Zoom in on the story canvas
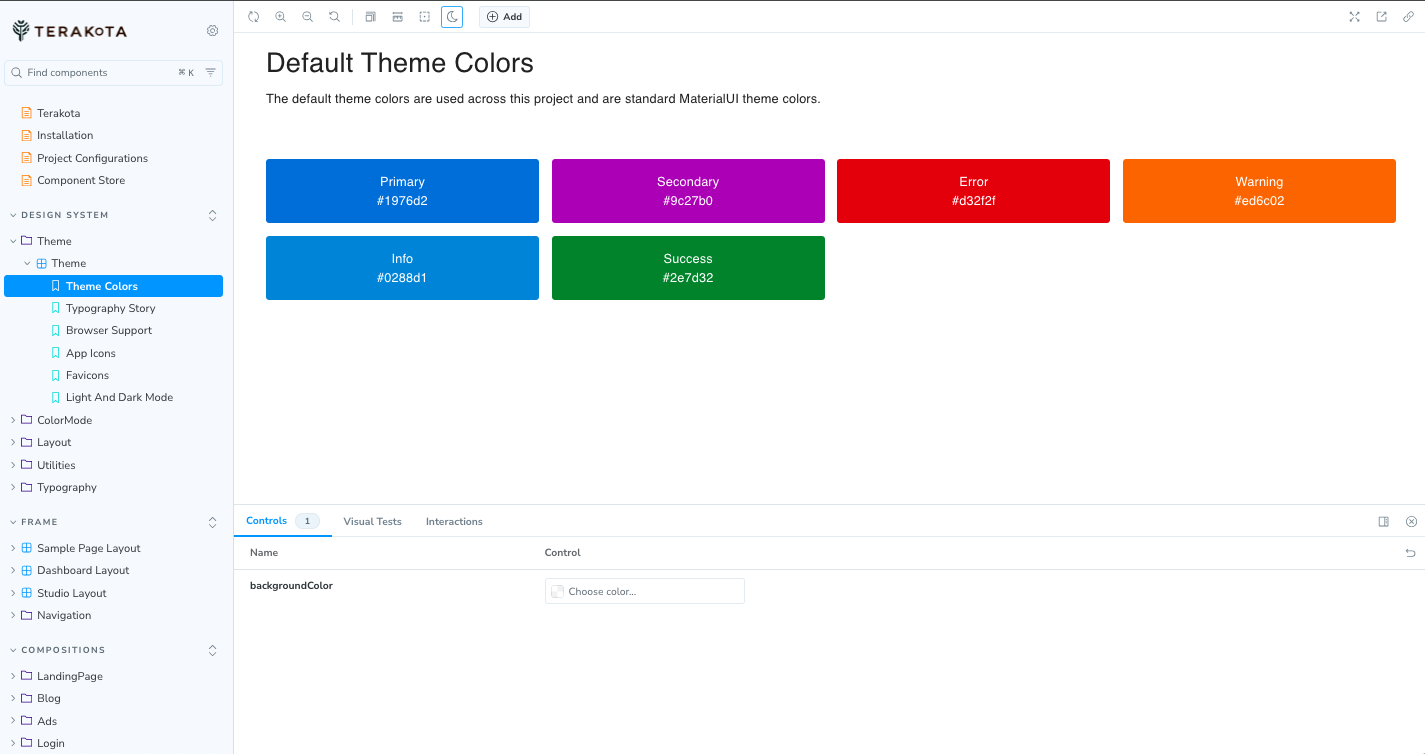1425x754 pixels. 280,16
